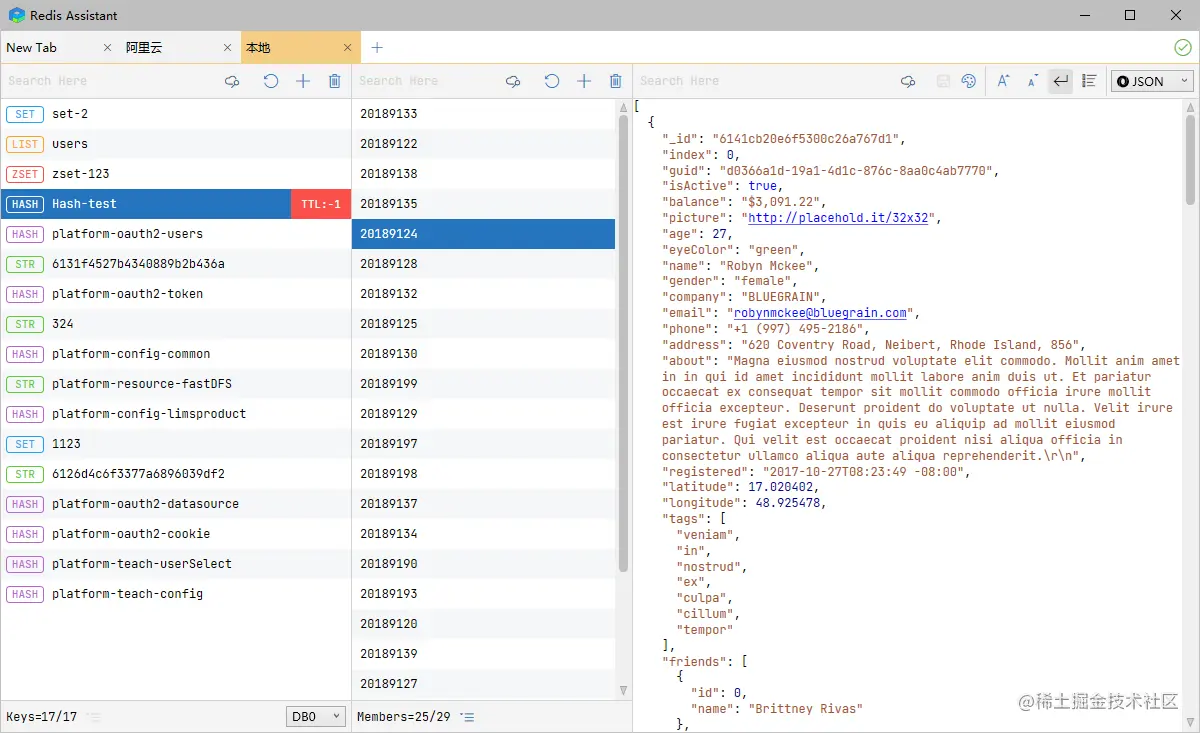Switch to the New Tab tab

60,47
